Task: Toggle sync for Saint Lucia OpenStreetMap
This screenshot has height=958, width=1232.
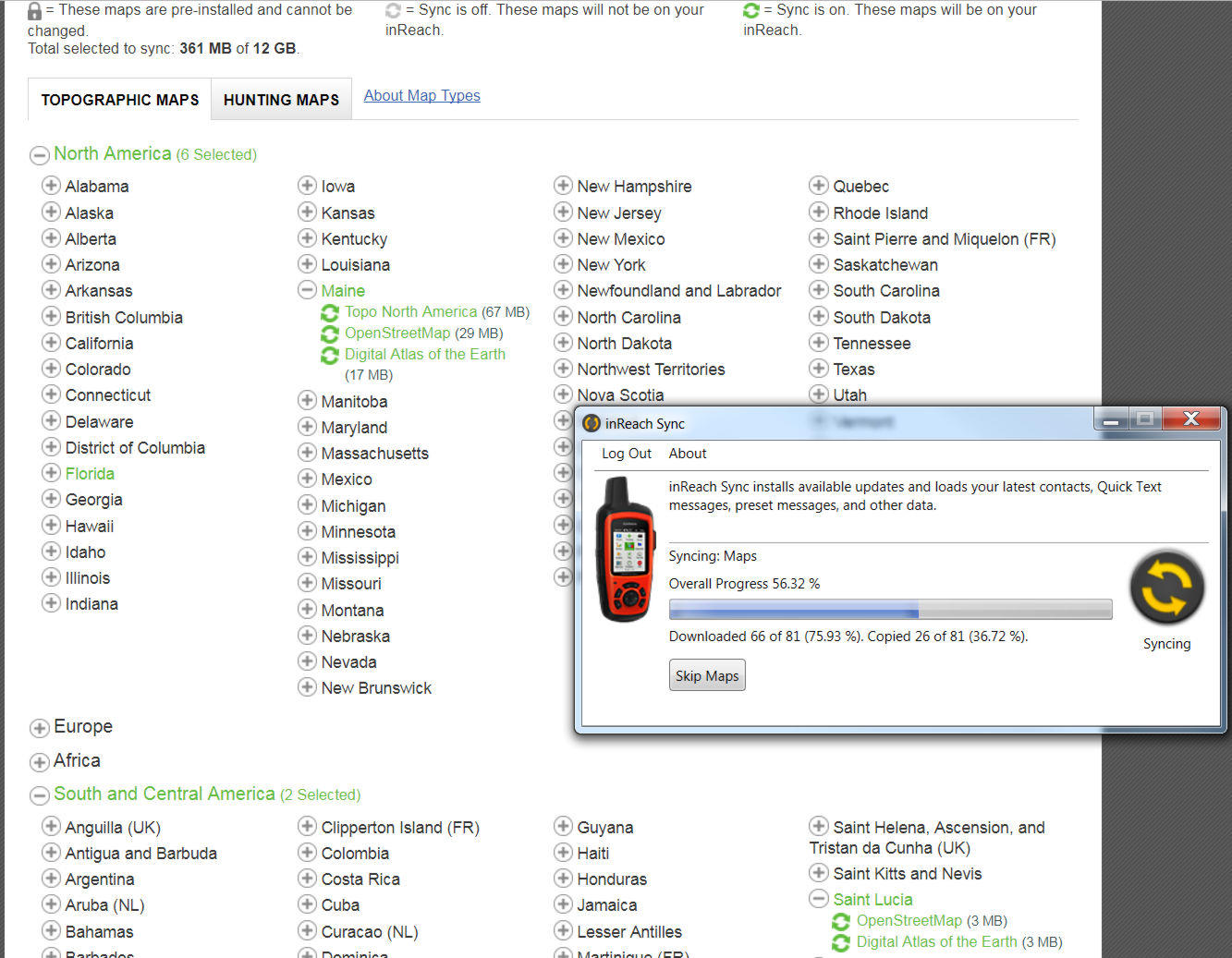Action: point(841,921)
